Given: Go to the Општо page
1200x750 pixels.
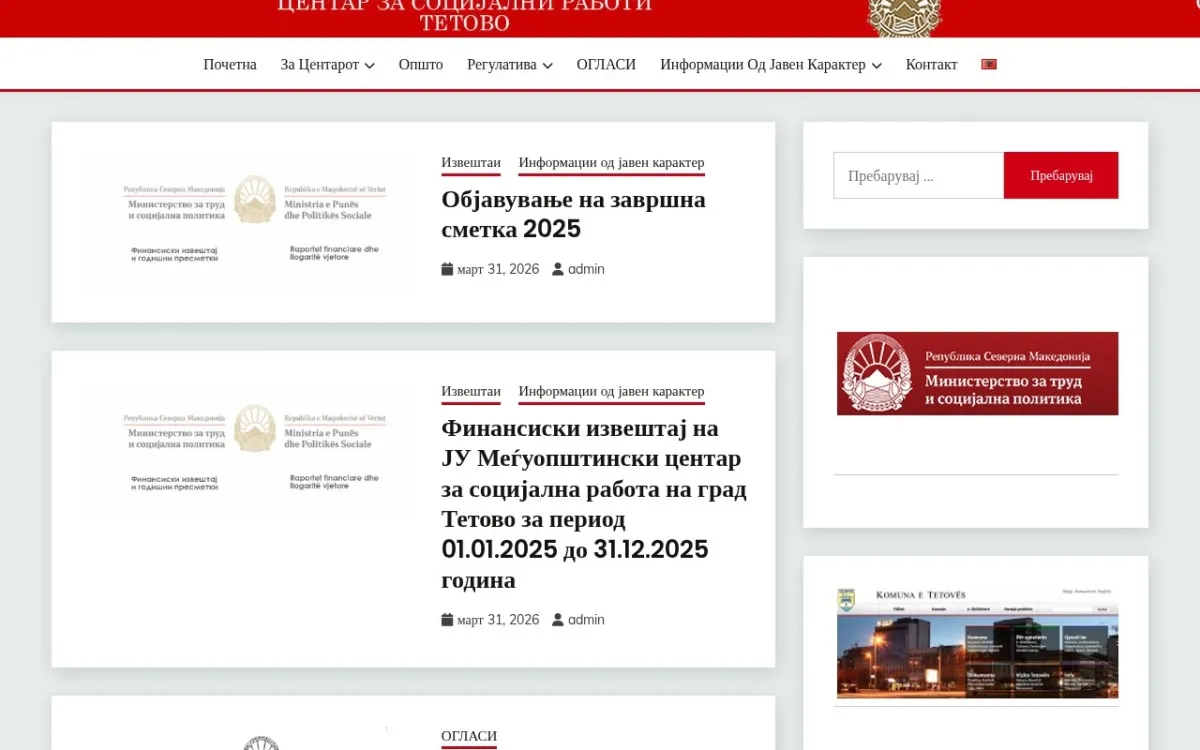Looking at the screenshot, I should point(421,64).
